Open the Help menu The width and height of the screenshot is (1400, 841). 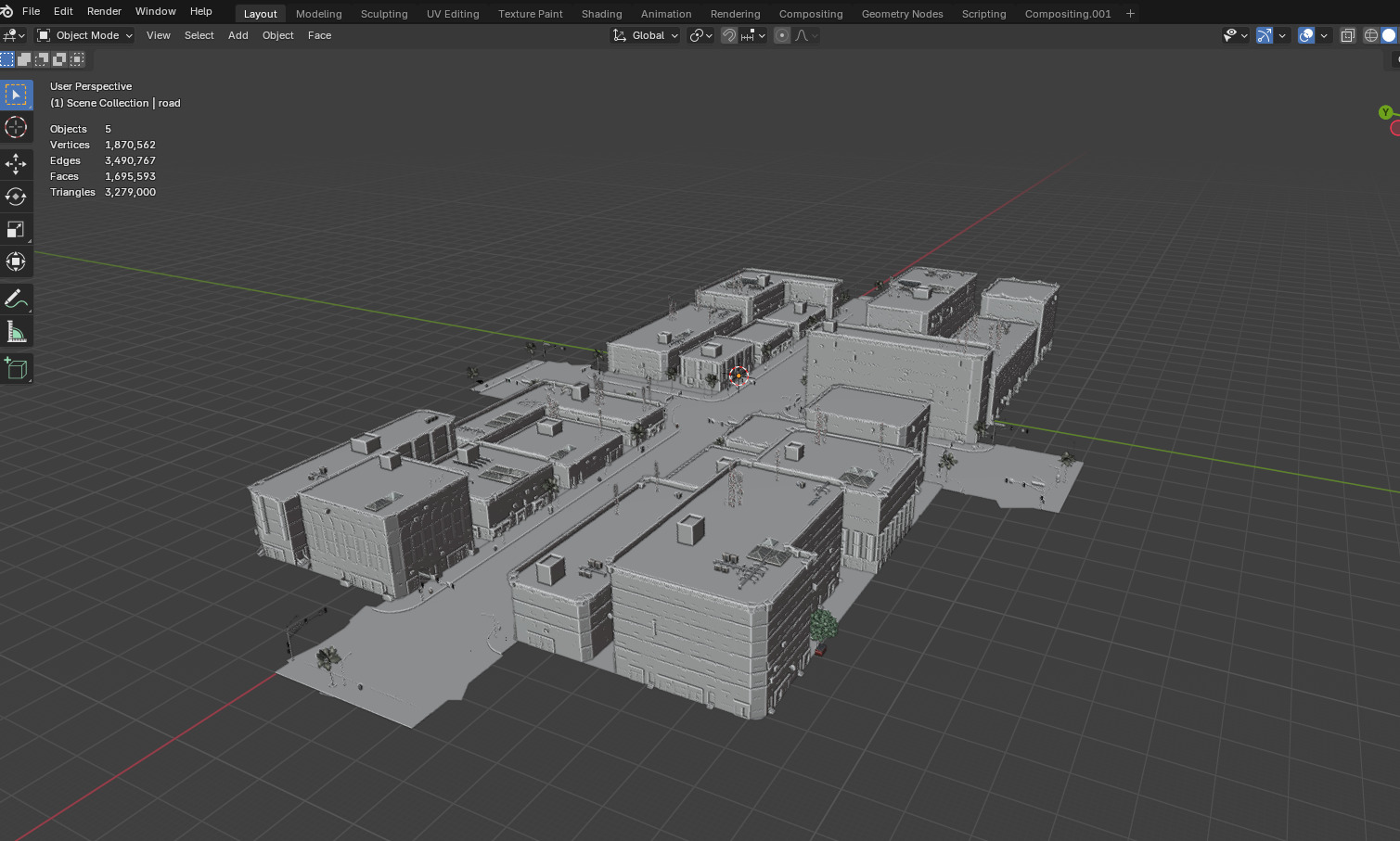[200, 11]
